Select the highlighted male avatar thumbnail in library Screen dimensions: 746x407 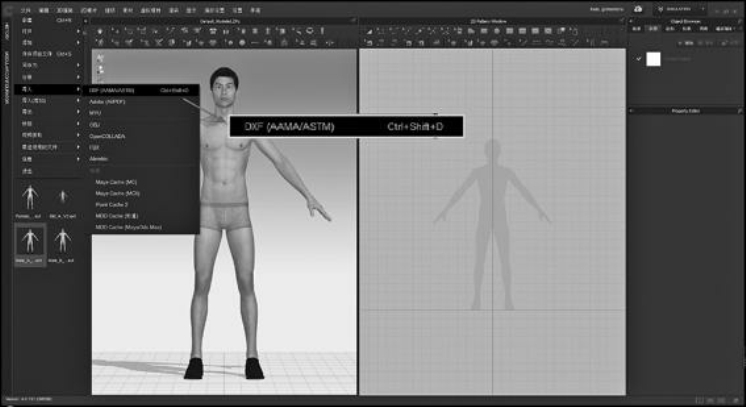(x=30, y=241)
